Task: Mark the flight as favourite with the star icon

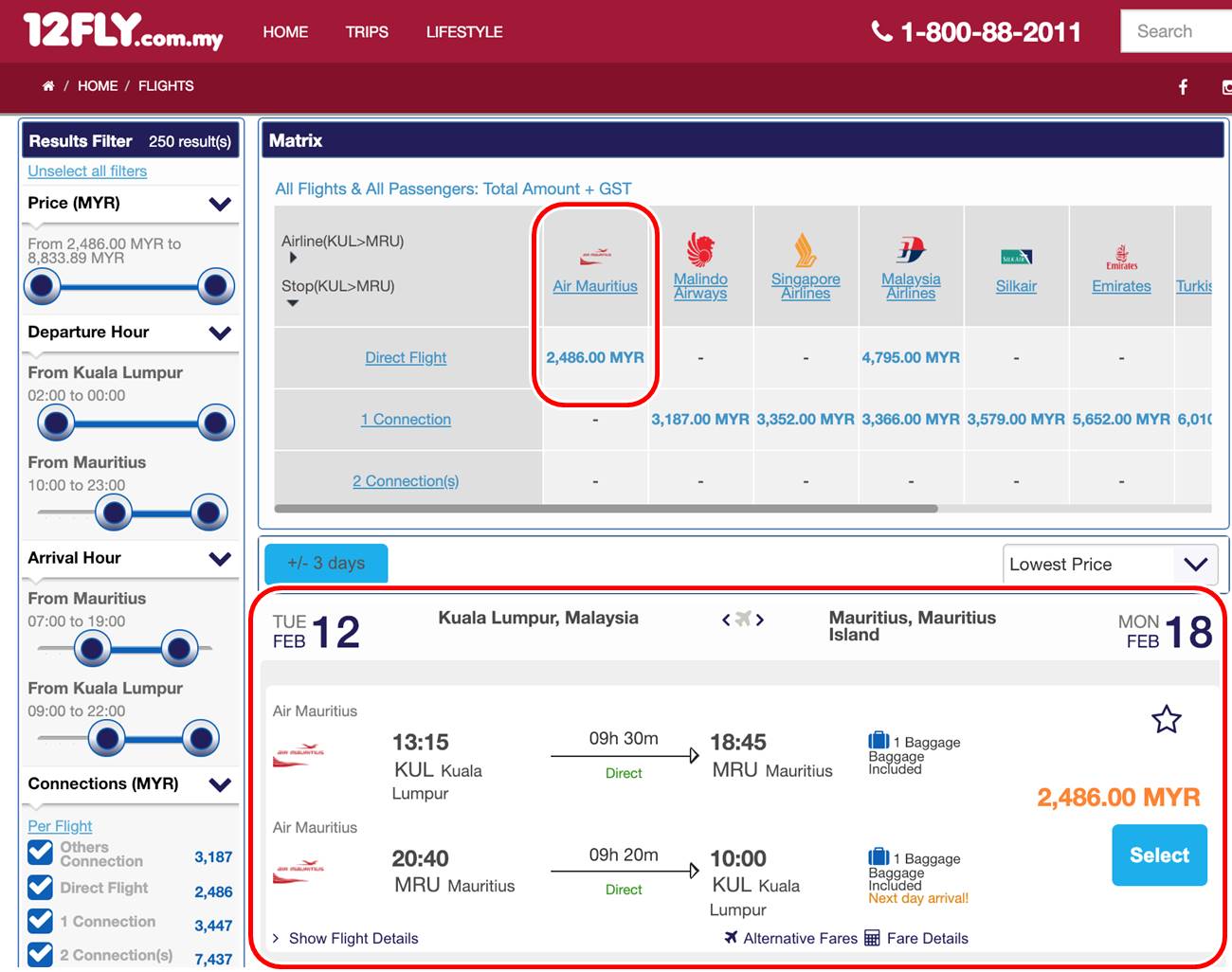Action: pos(1167,720)
